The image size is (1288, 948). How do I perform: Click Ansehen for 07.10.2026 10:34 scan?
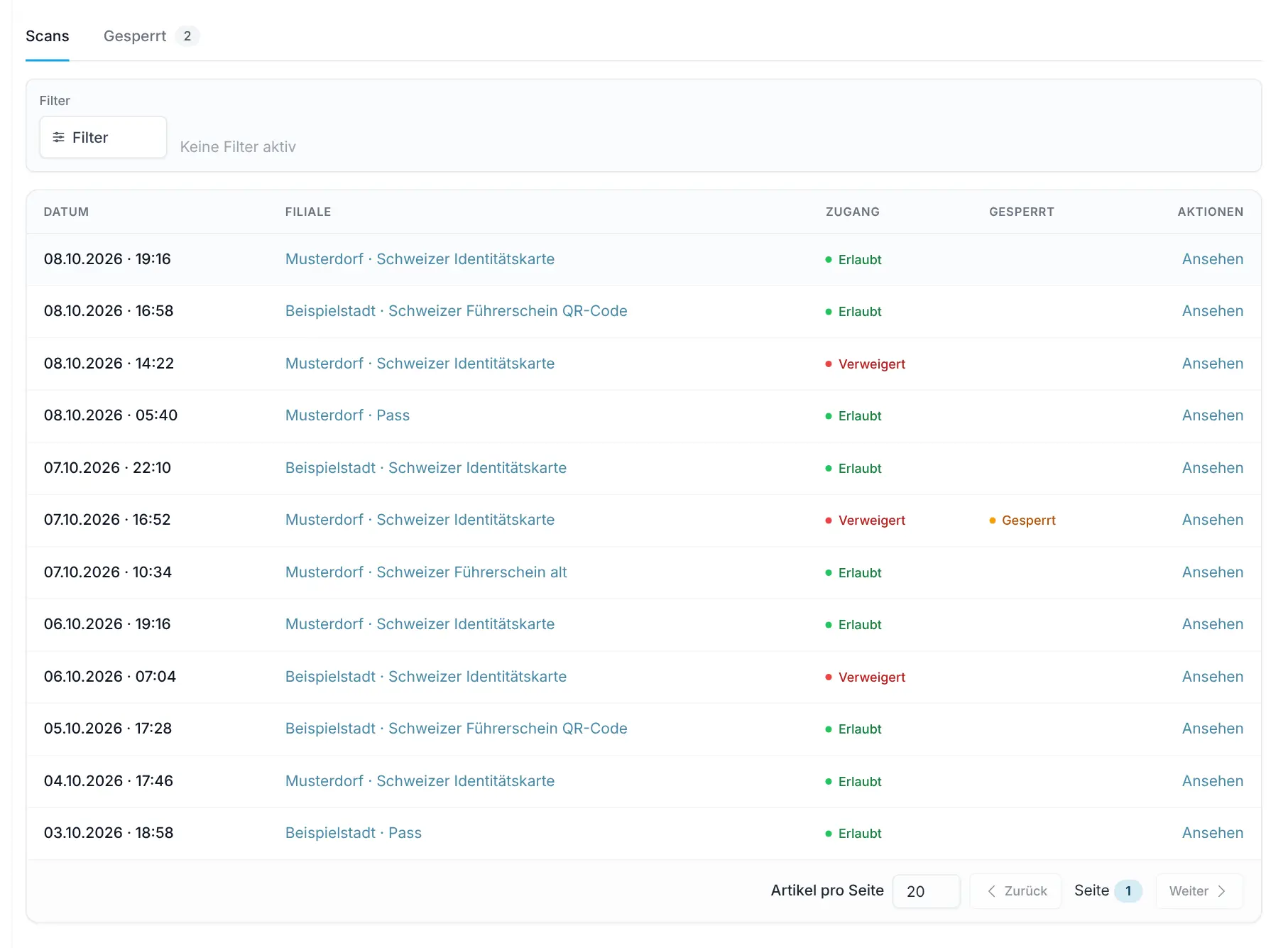click(x=1212, y=572)
